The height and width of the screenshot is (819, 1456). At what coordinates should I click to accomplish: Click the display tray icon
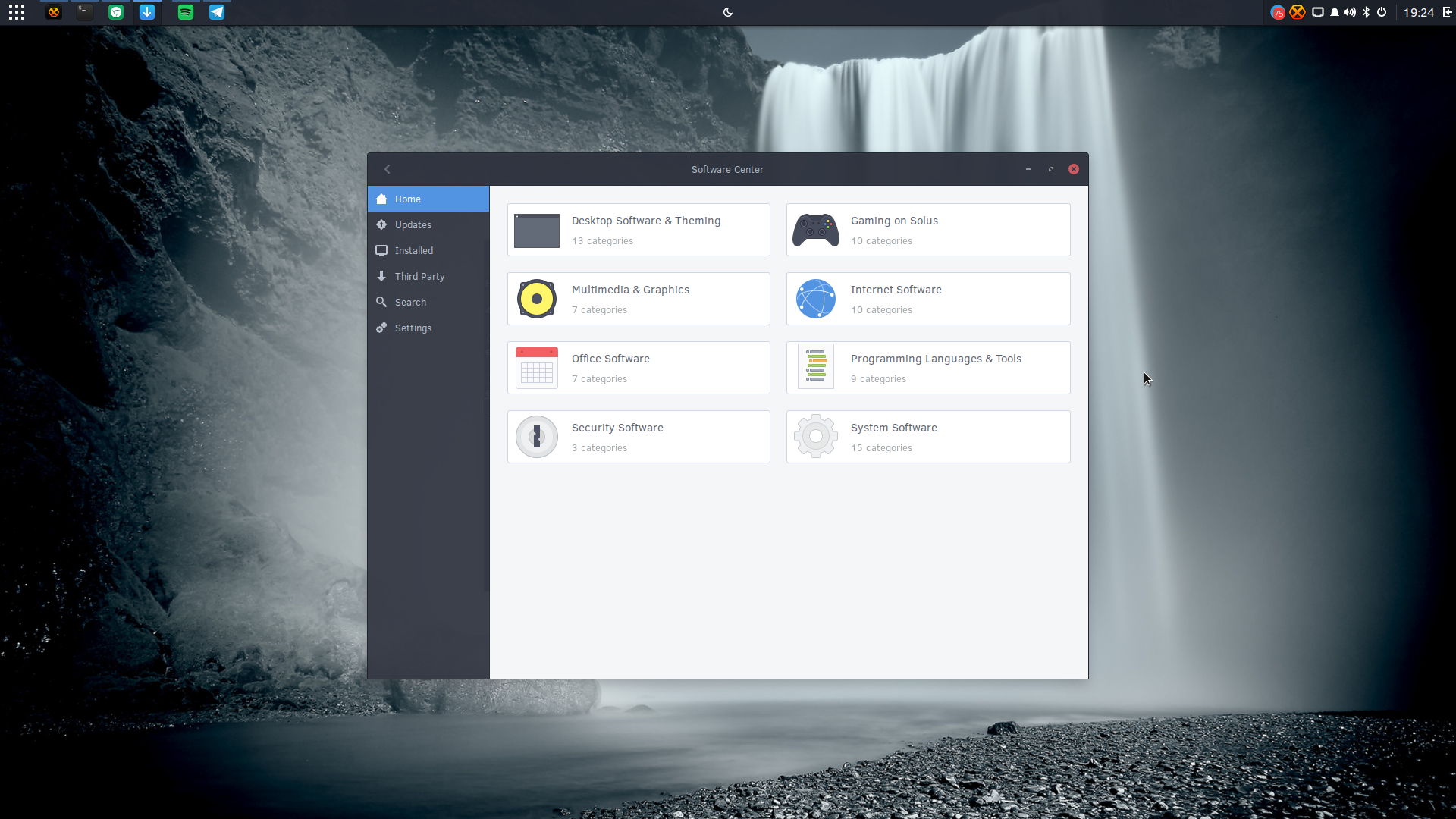click(x=1318, y=12)
